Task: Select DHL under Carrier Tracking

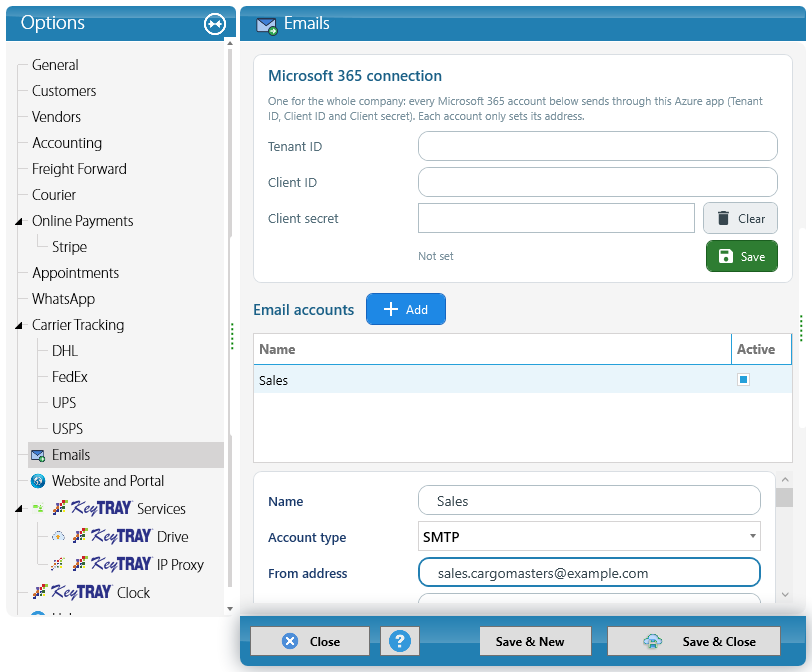Action: tap(65, 351)
